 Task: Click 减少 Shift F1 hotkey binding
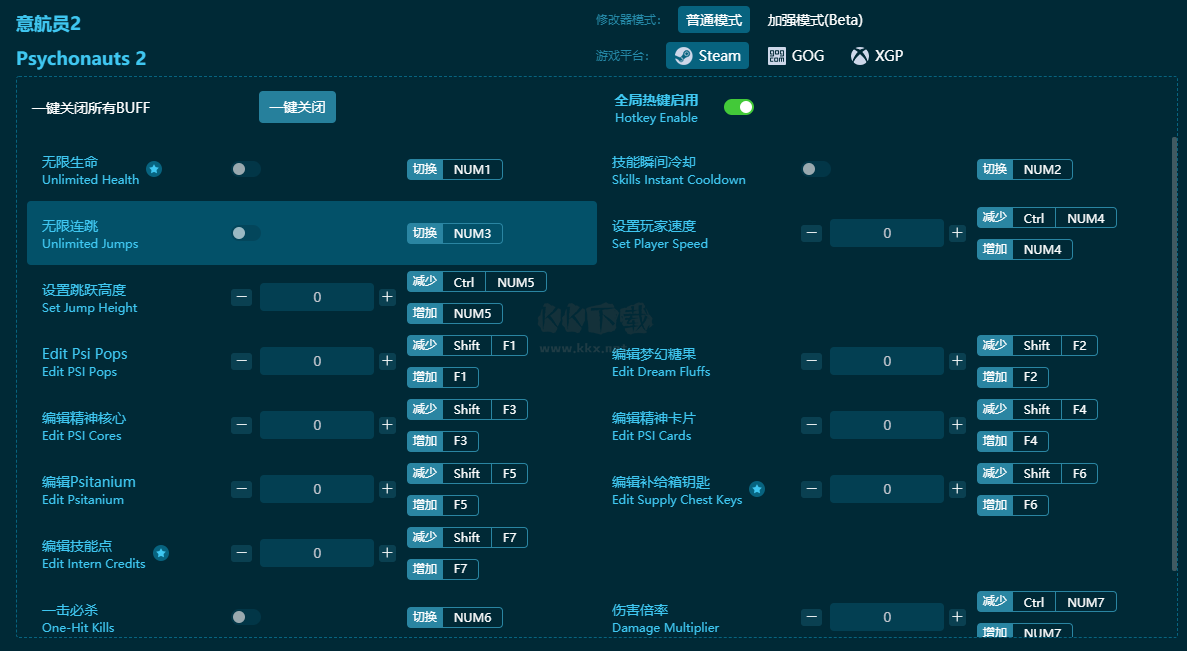467,346
